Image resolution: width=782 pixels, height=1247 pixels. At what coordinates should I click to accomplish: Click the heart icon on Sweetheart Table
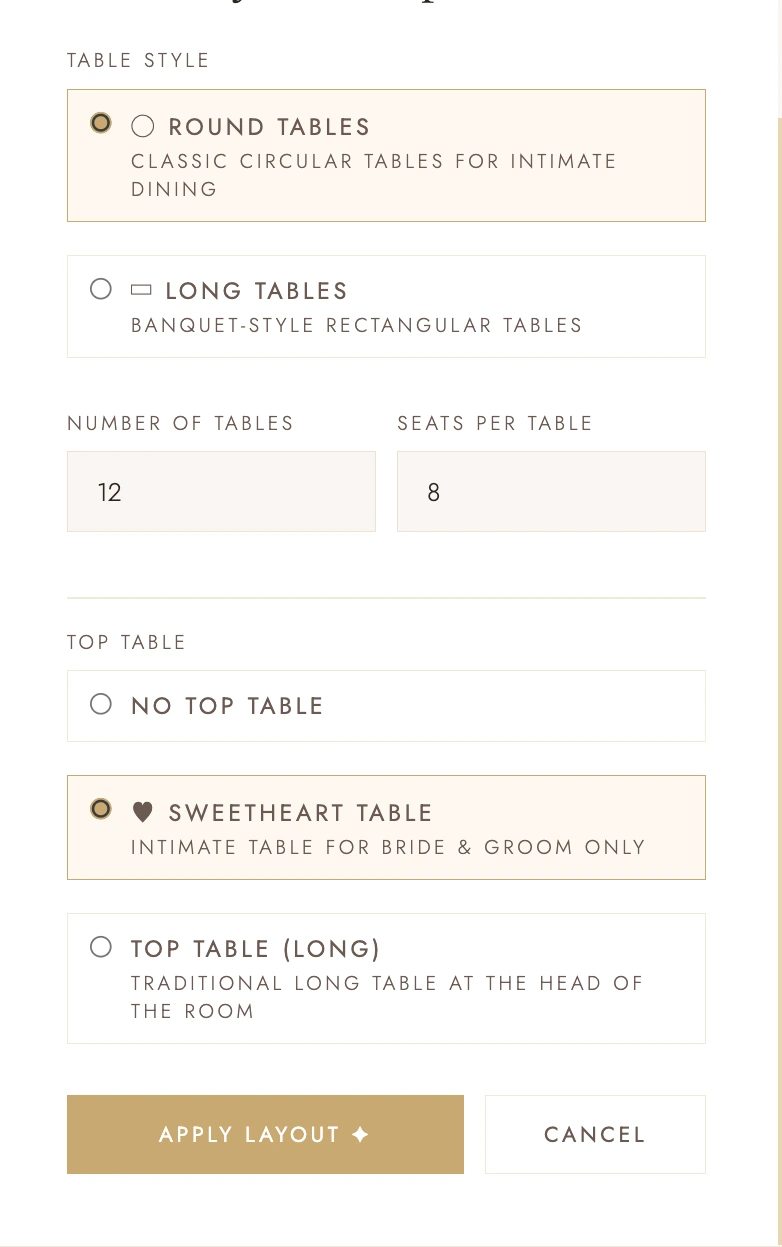143,812
